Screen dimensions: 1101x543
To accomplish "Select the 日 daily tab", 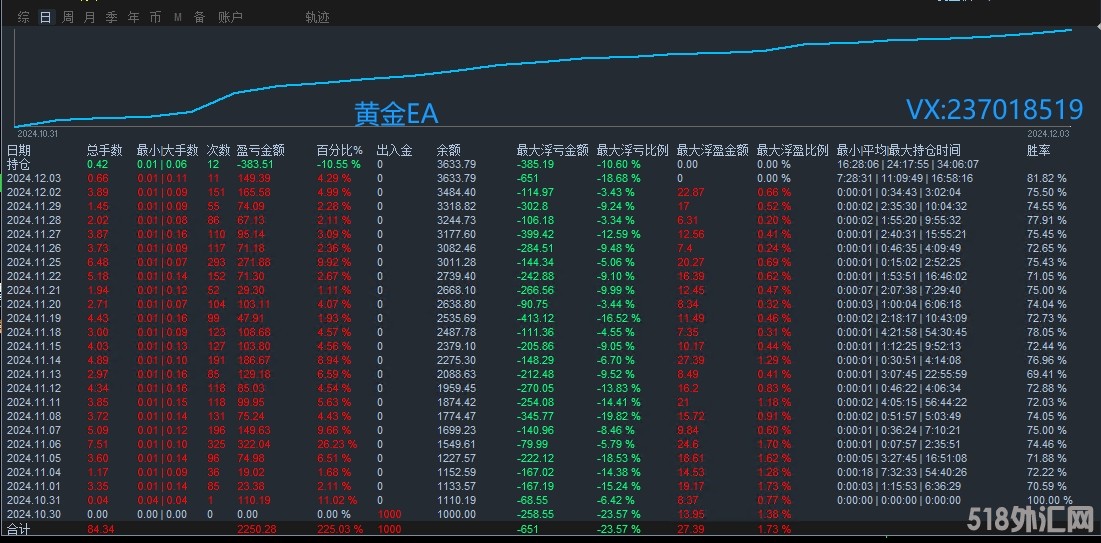I will click(46, 17).
